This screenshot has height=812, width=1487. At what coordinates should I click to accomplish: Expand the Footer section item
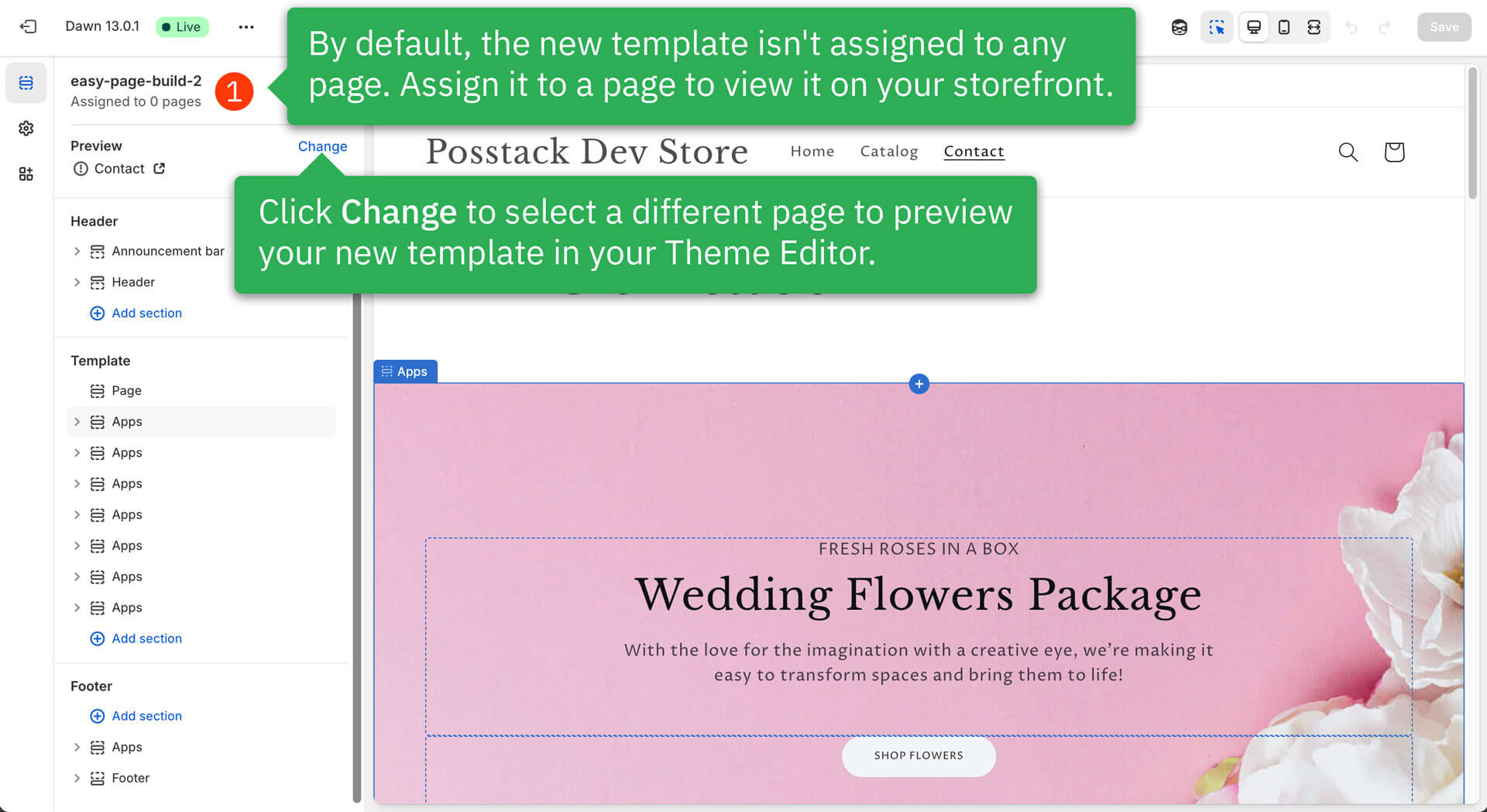click(x=77, y=778)
